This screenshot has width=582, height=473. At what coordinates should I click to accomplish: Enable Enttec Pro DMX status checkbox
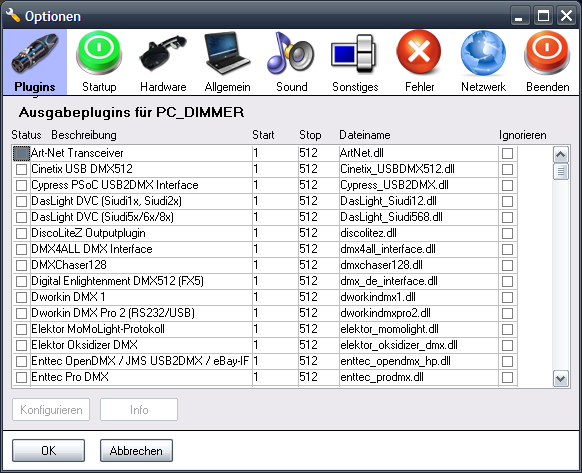click(x=22, y=377)
